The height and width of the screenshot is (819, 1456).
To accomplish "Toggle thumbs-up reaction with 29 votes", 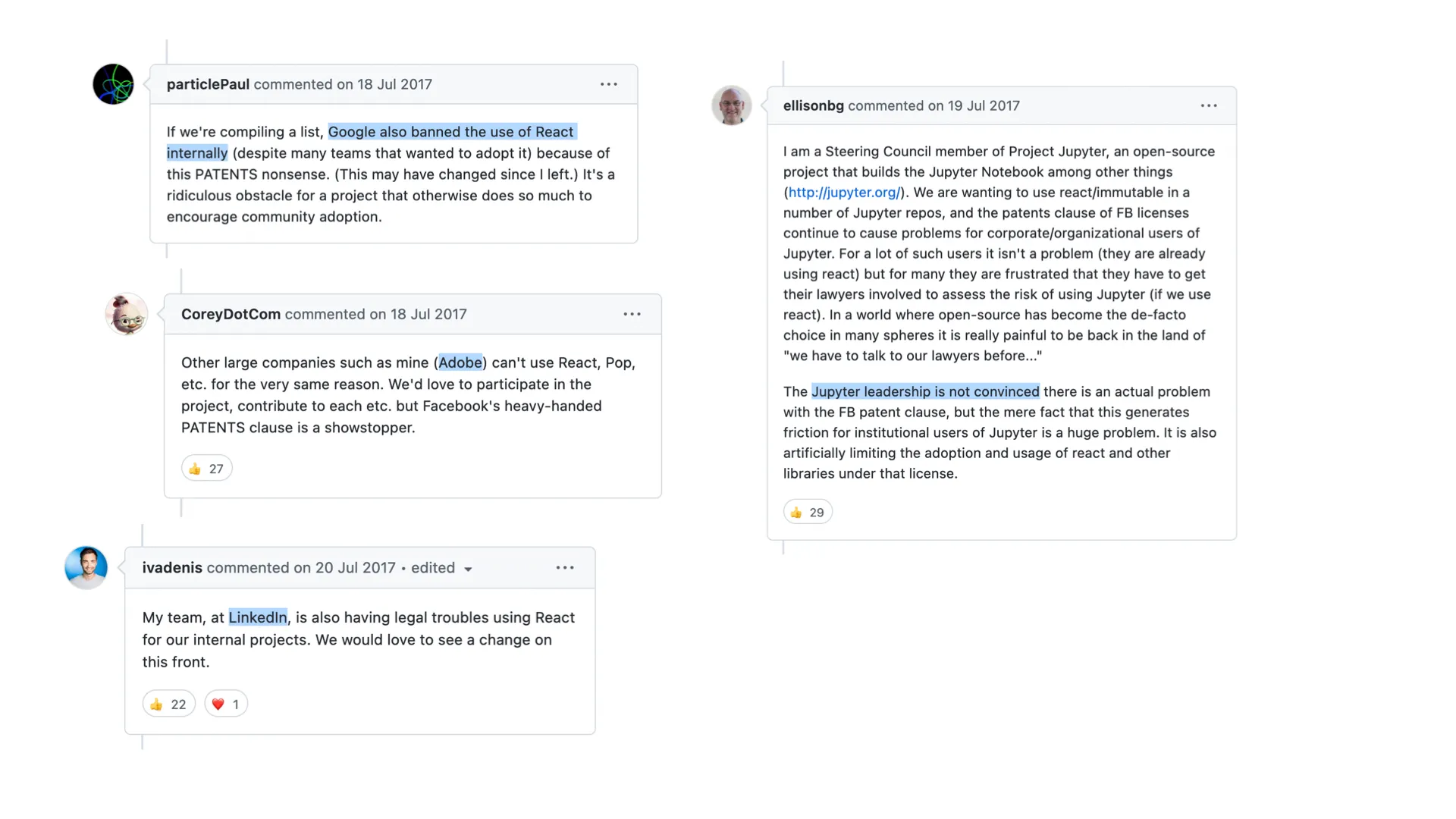I will click(808, 513).
